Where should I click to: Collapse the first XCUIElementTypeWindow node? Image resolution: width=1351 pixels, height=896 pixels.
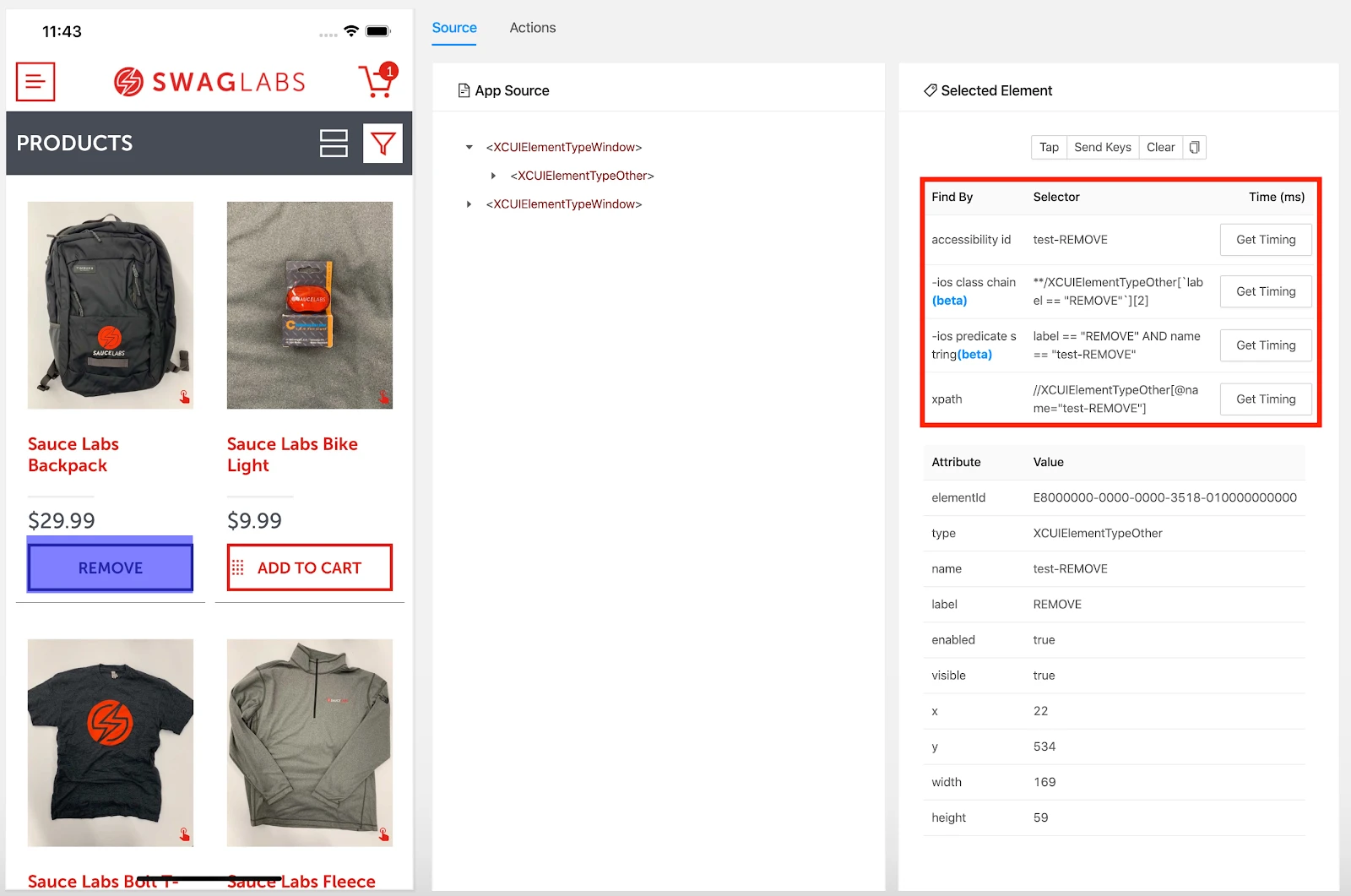click(469, 148)
